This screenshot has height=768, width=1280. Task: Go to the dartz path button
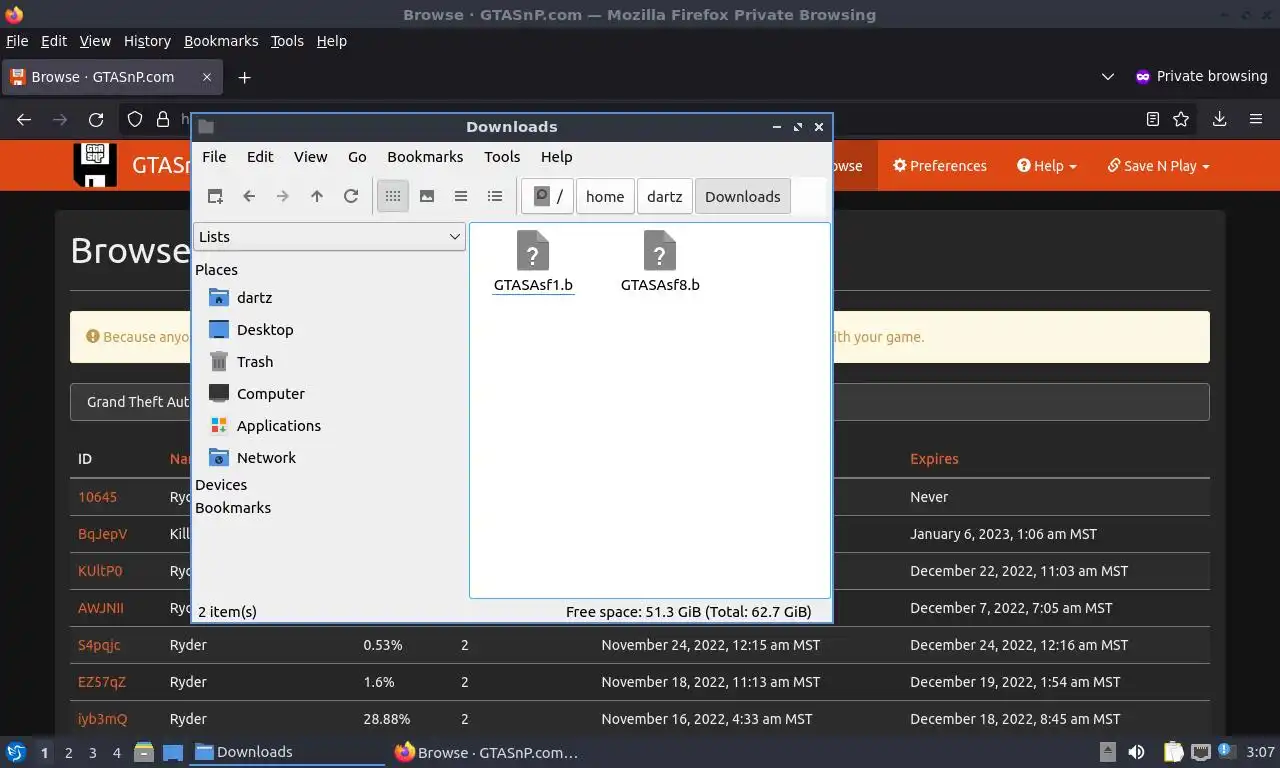665,197
